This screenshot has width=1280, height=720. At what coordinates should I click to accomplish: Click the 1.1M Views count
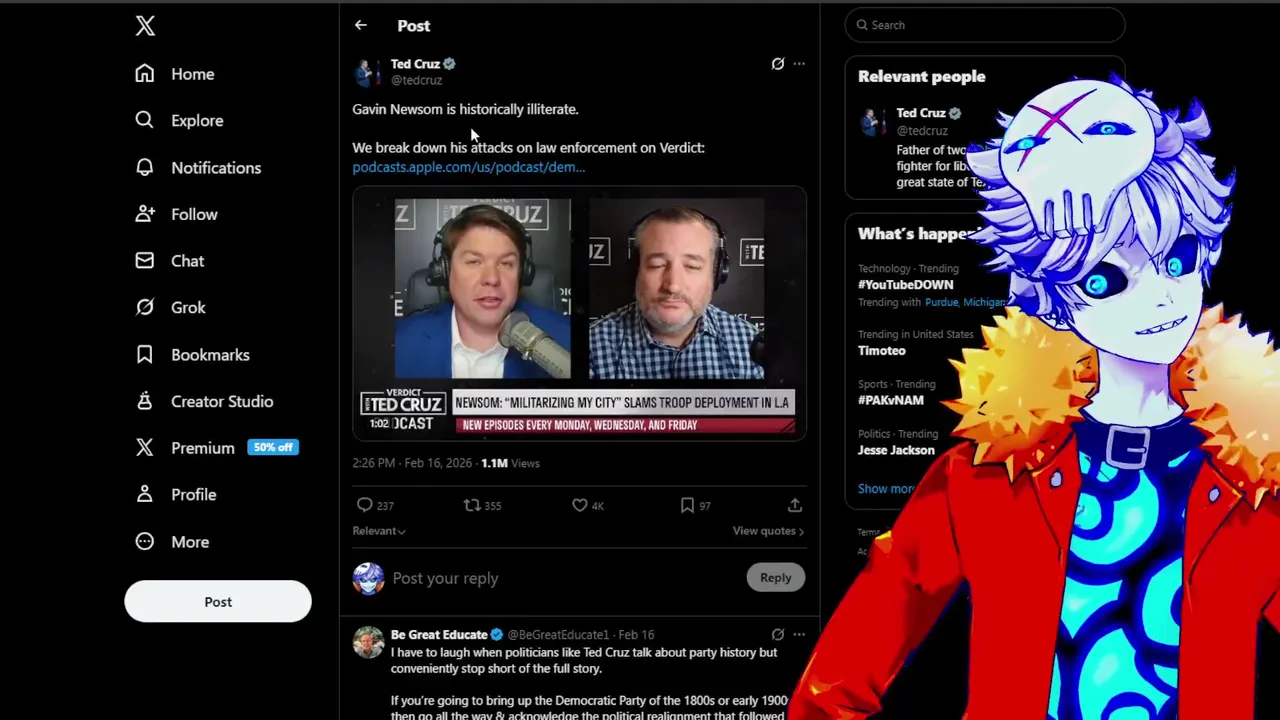click(510, 463)
